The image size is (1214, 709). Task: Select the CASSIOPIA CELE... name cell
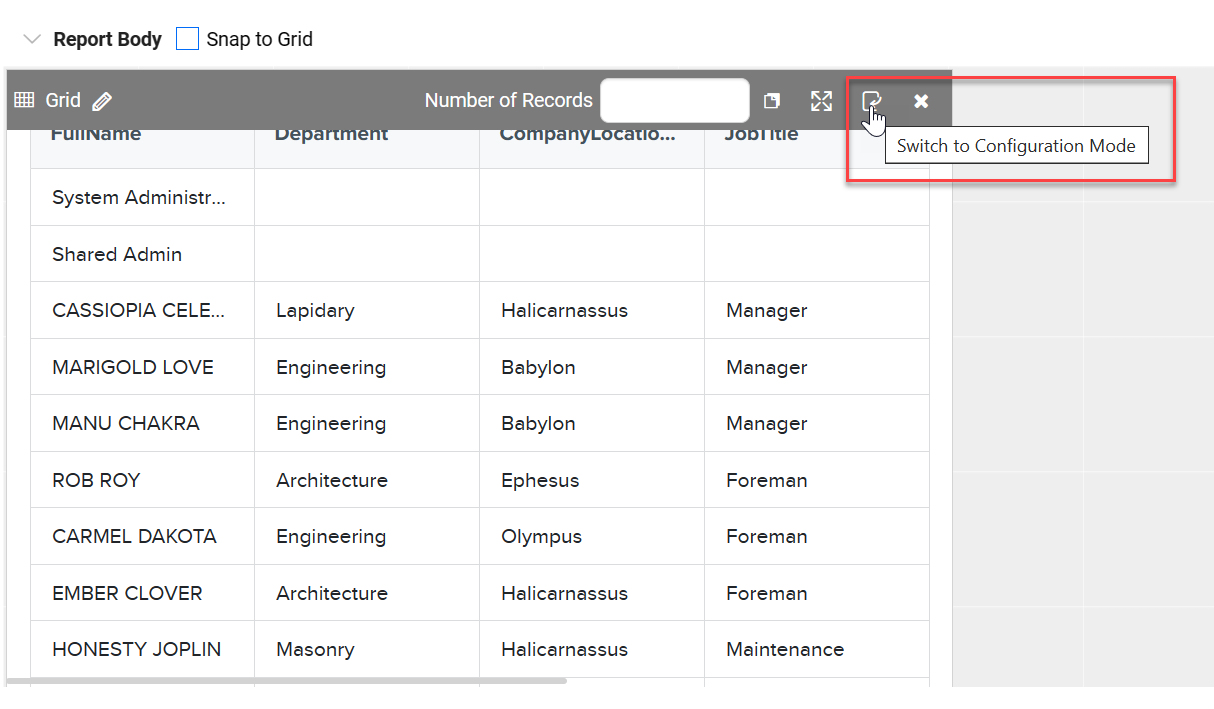[x=142, y=310]
